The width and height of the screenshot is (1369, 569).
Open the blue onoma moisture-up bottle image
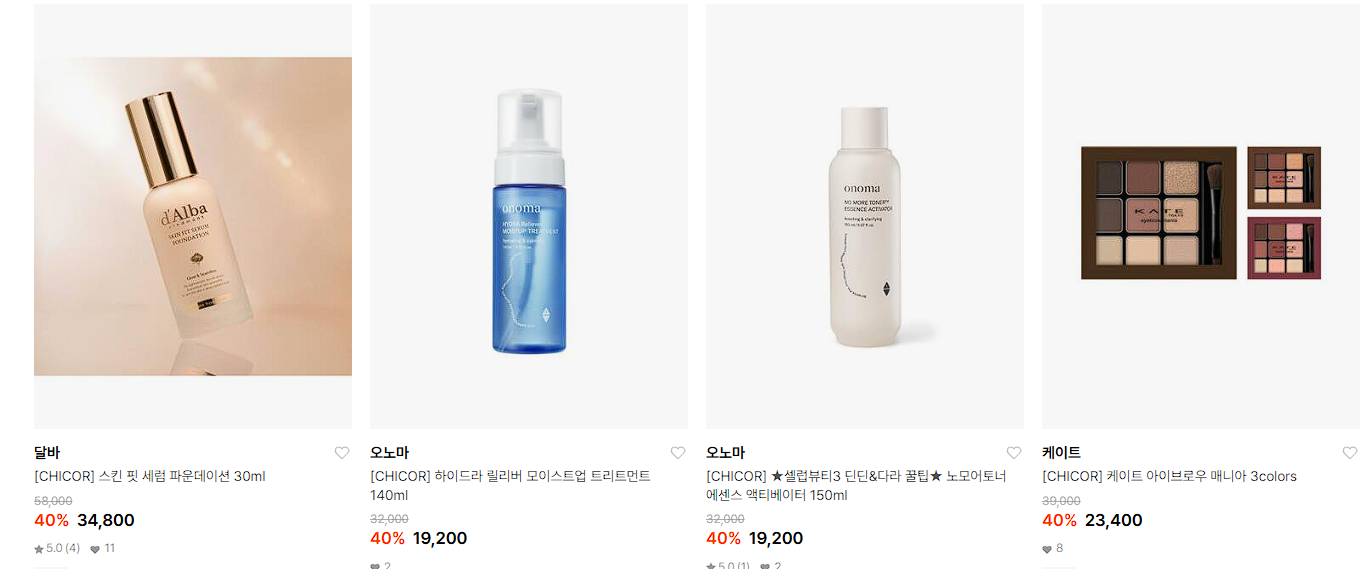click(529, 216)
